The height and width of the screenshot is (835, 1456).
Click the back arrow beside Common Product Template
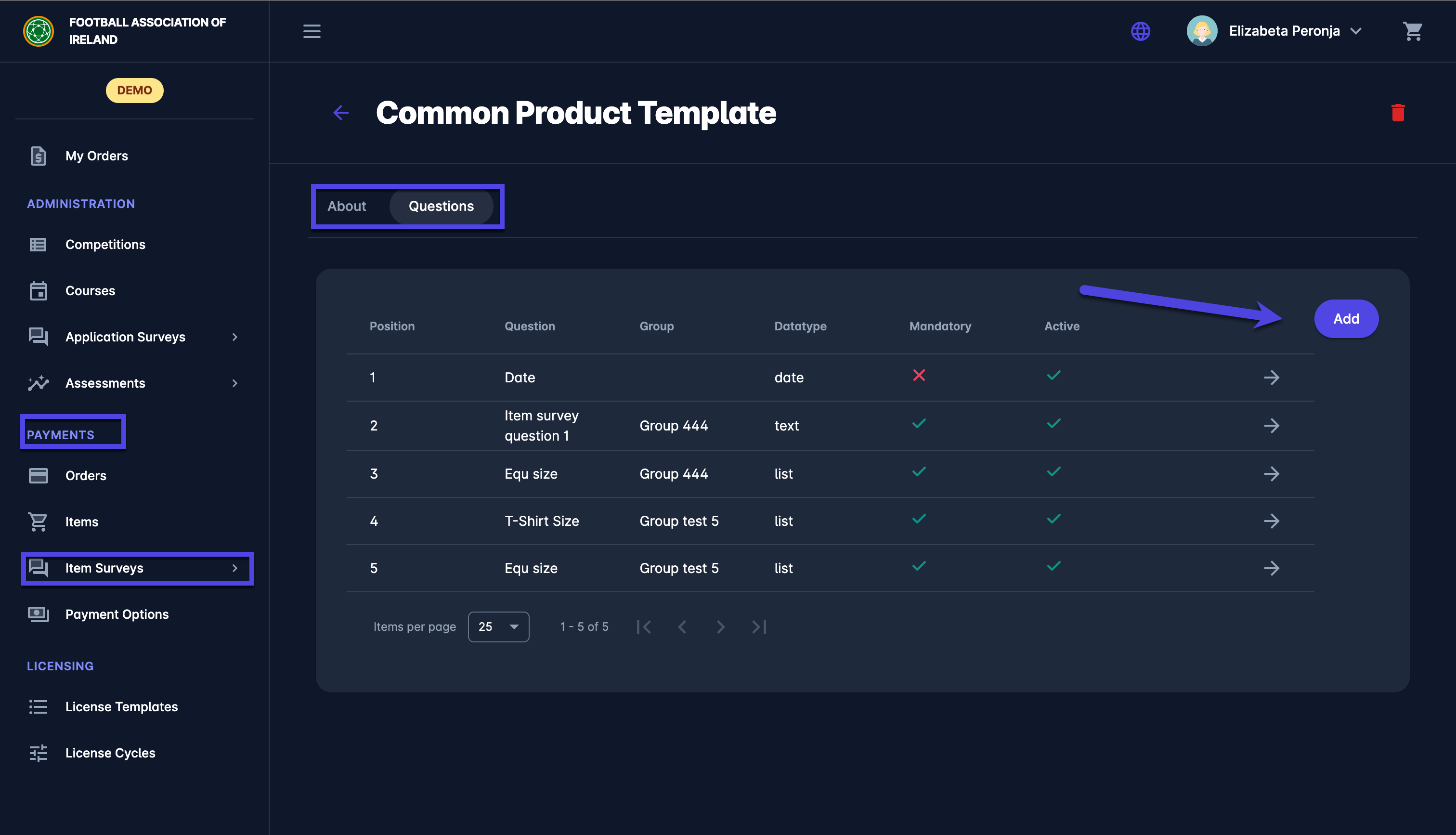point(341,112)
